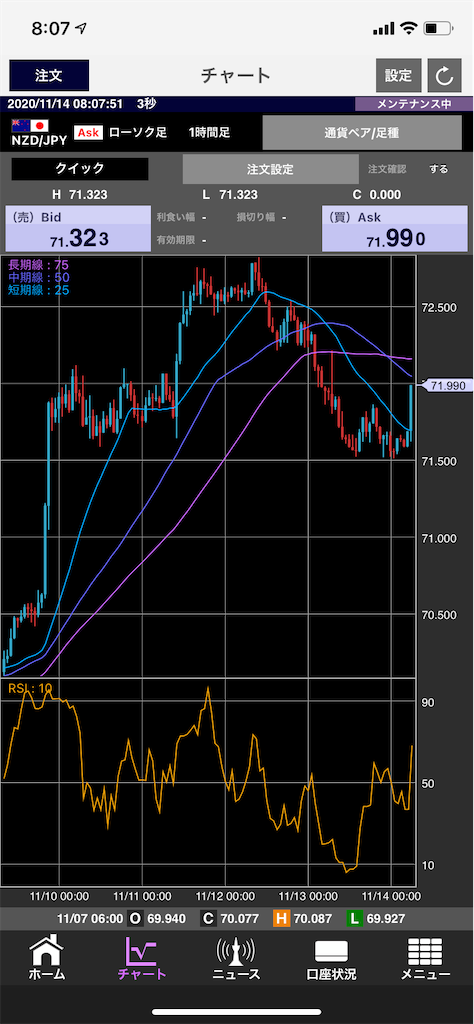Click the H 70.087 high value

click(304, 919)
